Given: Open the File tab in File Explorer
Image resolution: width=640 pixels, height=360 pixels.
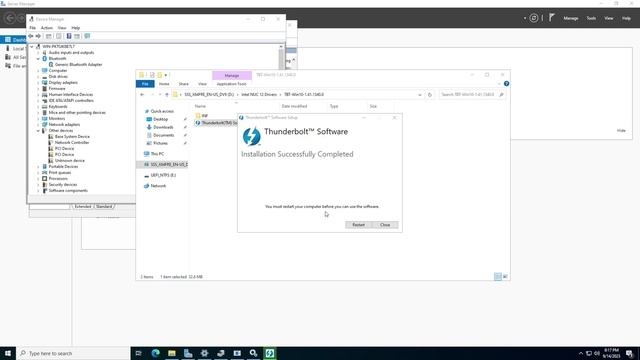Looking at the screenshot, I should coord(145,84).
